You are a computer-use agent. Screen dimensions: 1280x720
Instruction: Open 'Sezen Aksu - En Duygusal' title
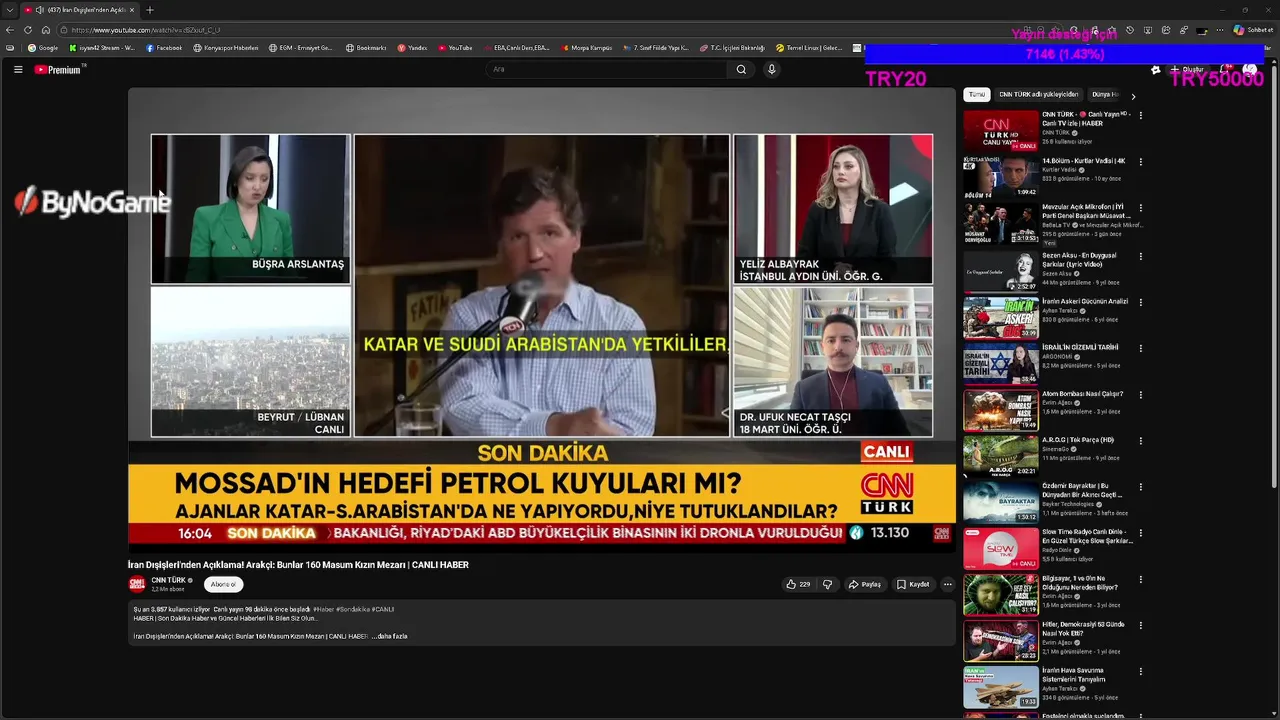[x=1079, y=260]
